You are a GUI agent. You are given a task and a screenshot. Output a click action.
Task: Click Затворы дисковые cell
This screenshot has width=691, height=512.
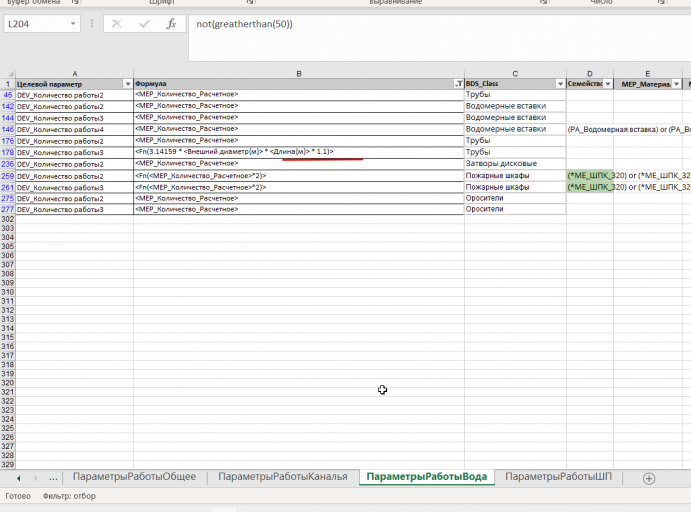515,163
